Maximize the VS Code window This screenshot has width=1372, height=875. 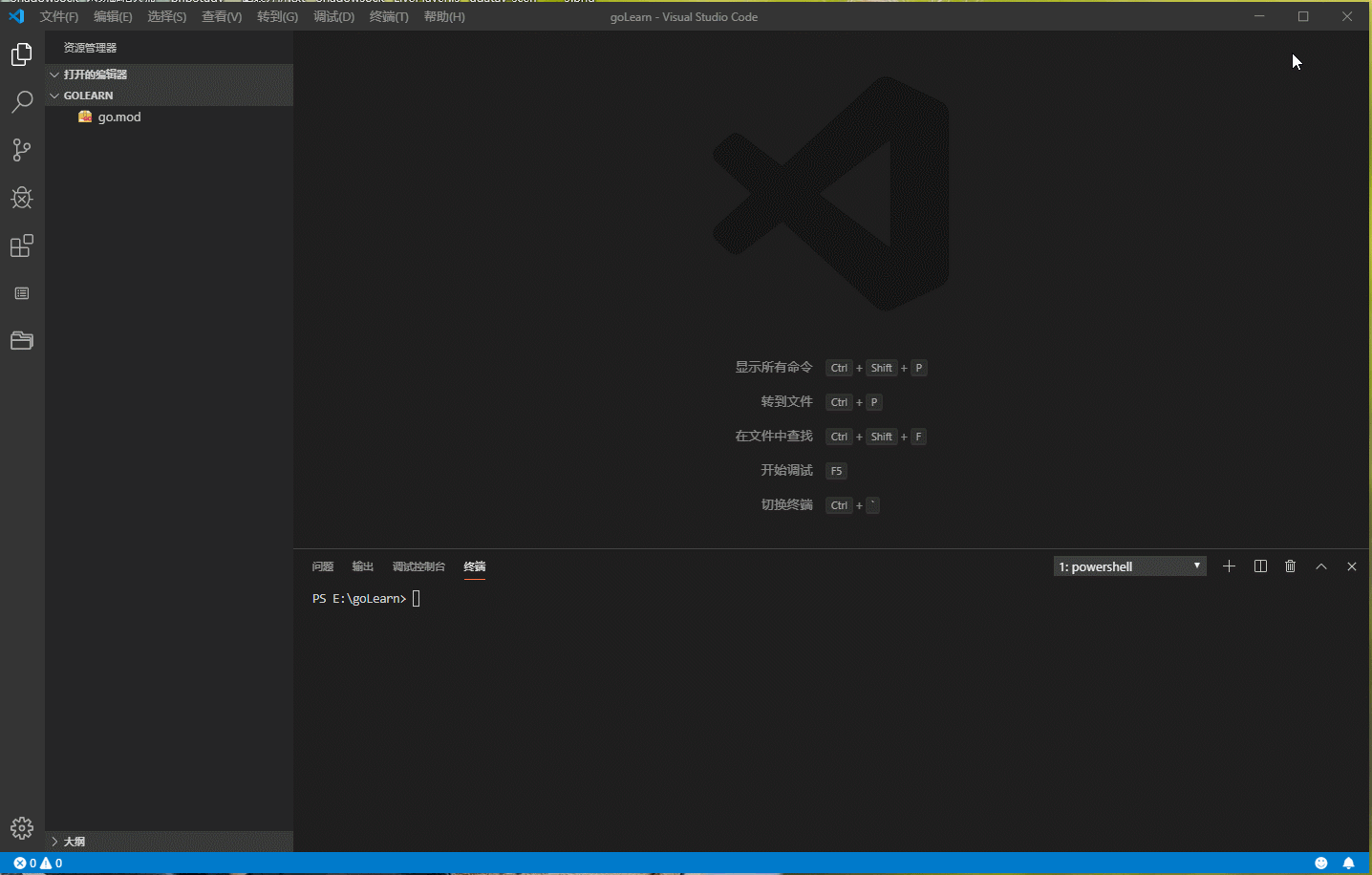[1303, 16]
